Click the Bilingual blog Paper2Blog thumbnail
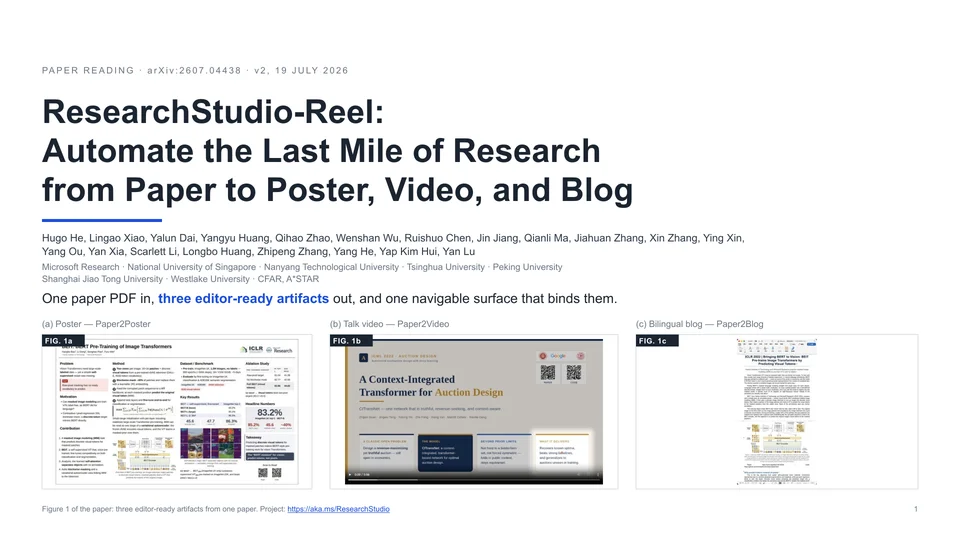This screenshot has height=540, width=960. [x=777, y=411]
